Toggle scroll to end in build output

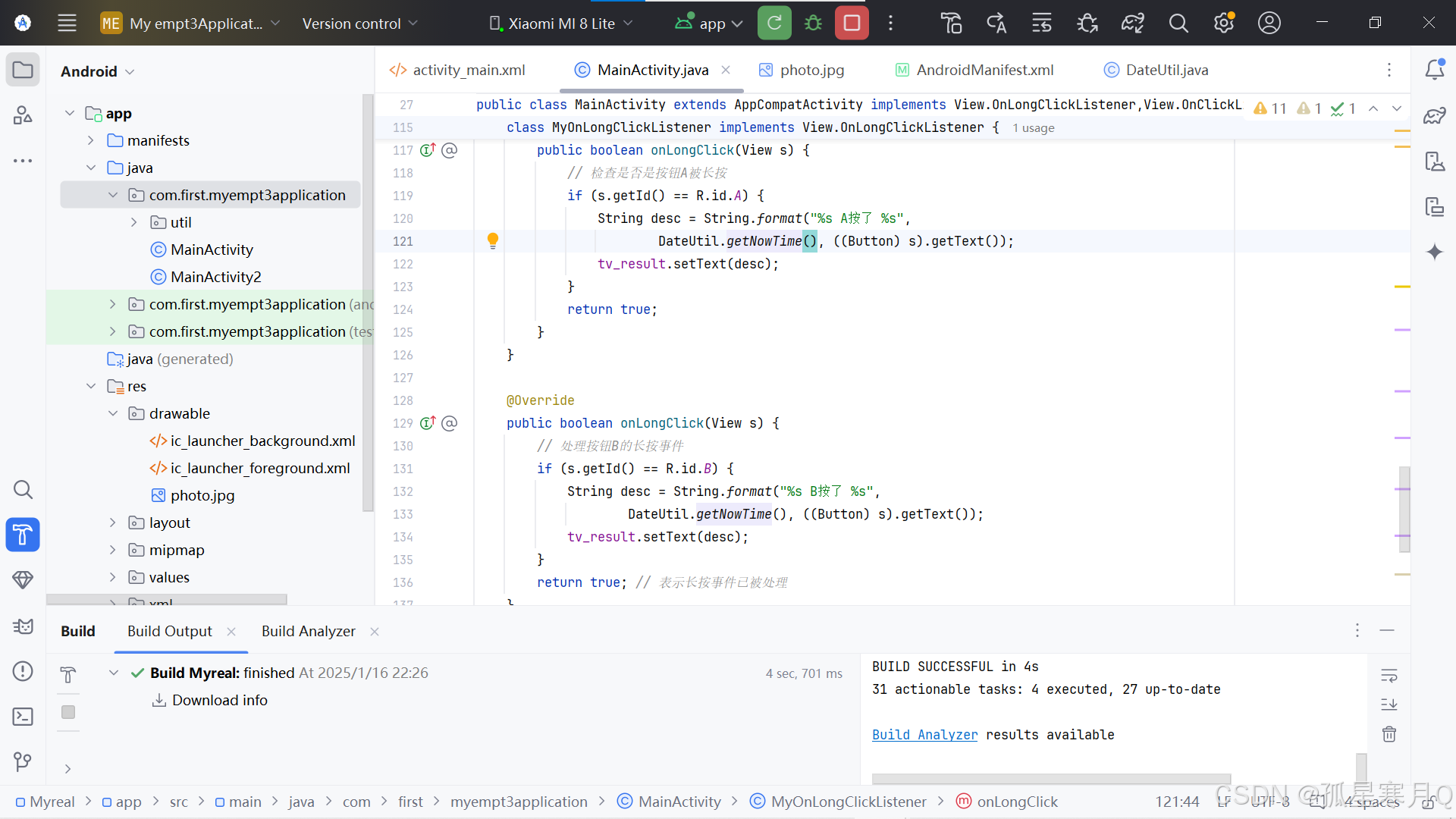[1389, 704]
